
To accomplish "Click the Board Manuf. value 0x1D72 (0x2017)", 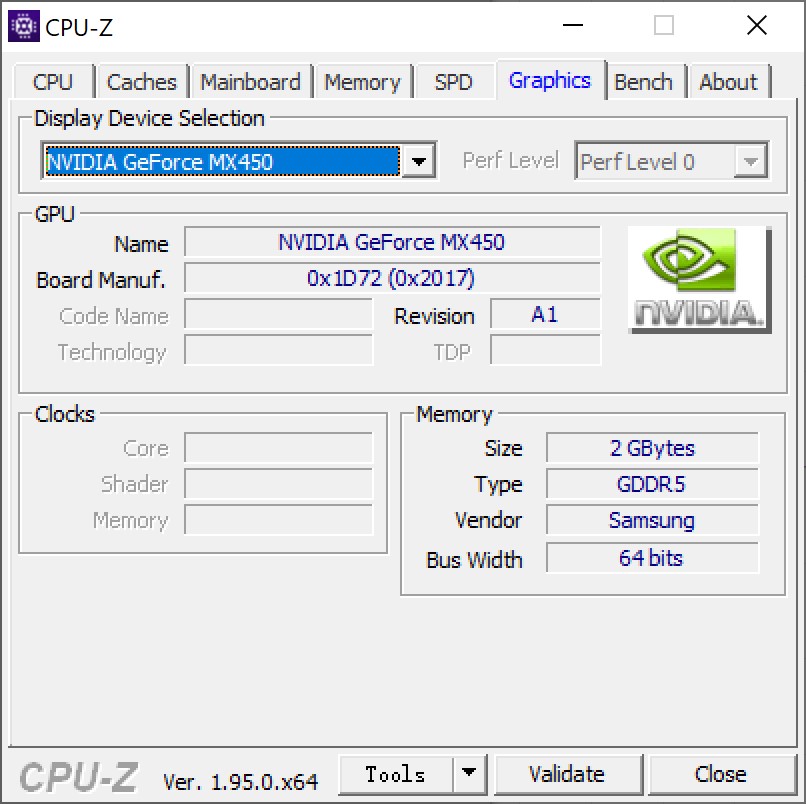I will point(392,278).
